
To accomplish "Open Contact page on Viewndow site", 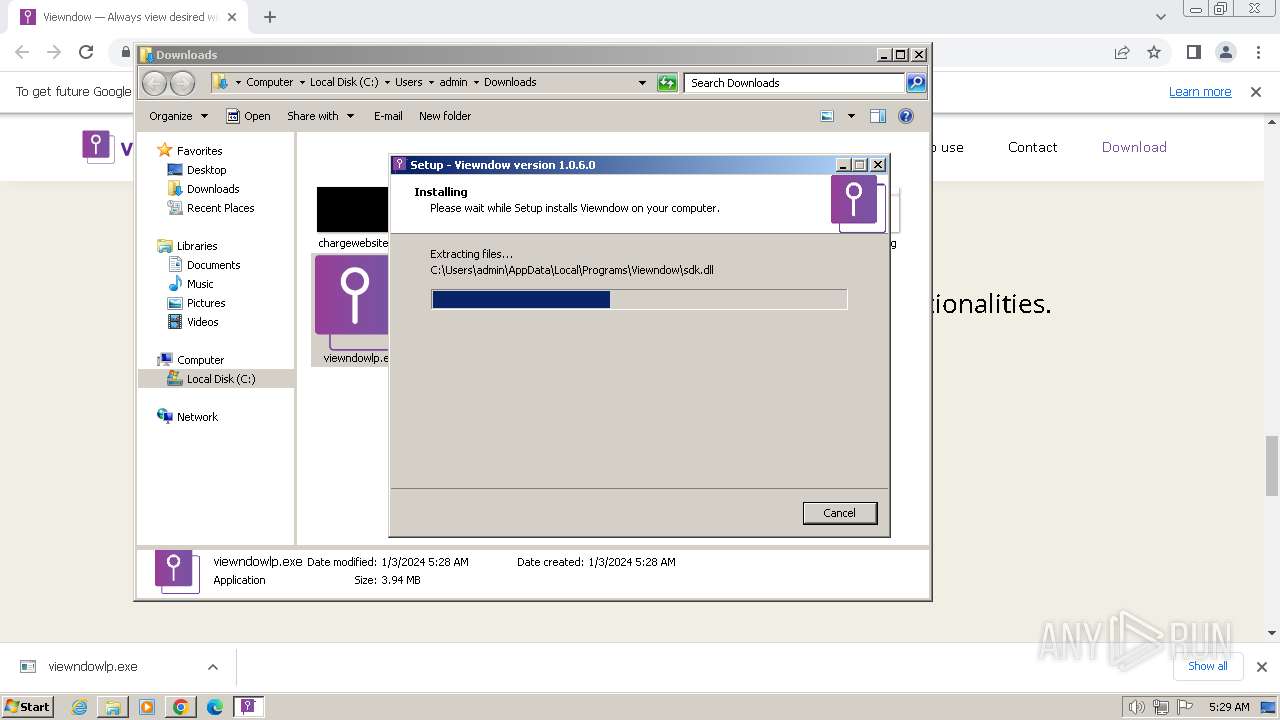I will 1032,147.
